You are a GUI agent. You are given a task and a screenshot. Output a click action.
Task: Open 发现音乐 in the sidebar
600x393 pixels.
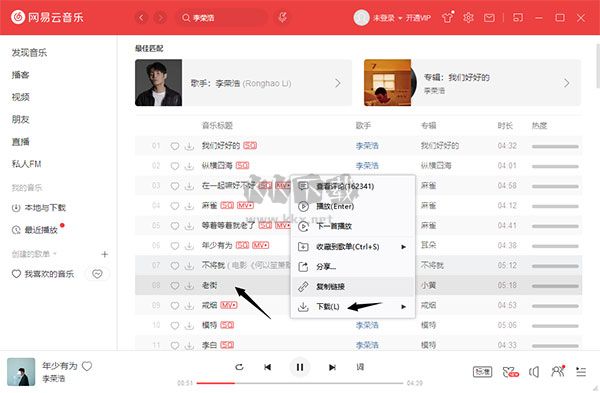pyautogui.click(x=29, y=53)
